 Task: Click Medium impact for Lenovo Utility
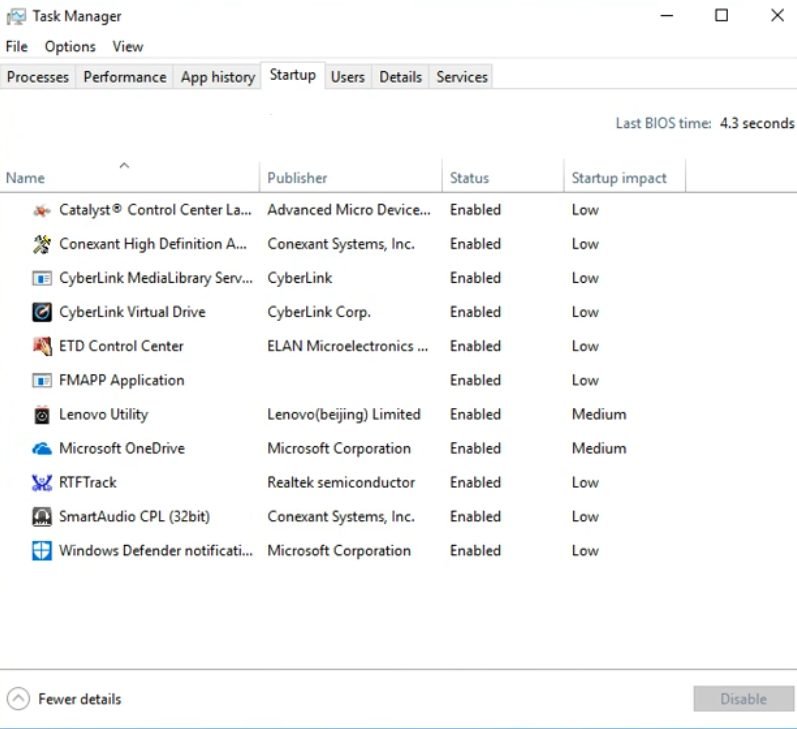(599, 414)
